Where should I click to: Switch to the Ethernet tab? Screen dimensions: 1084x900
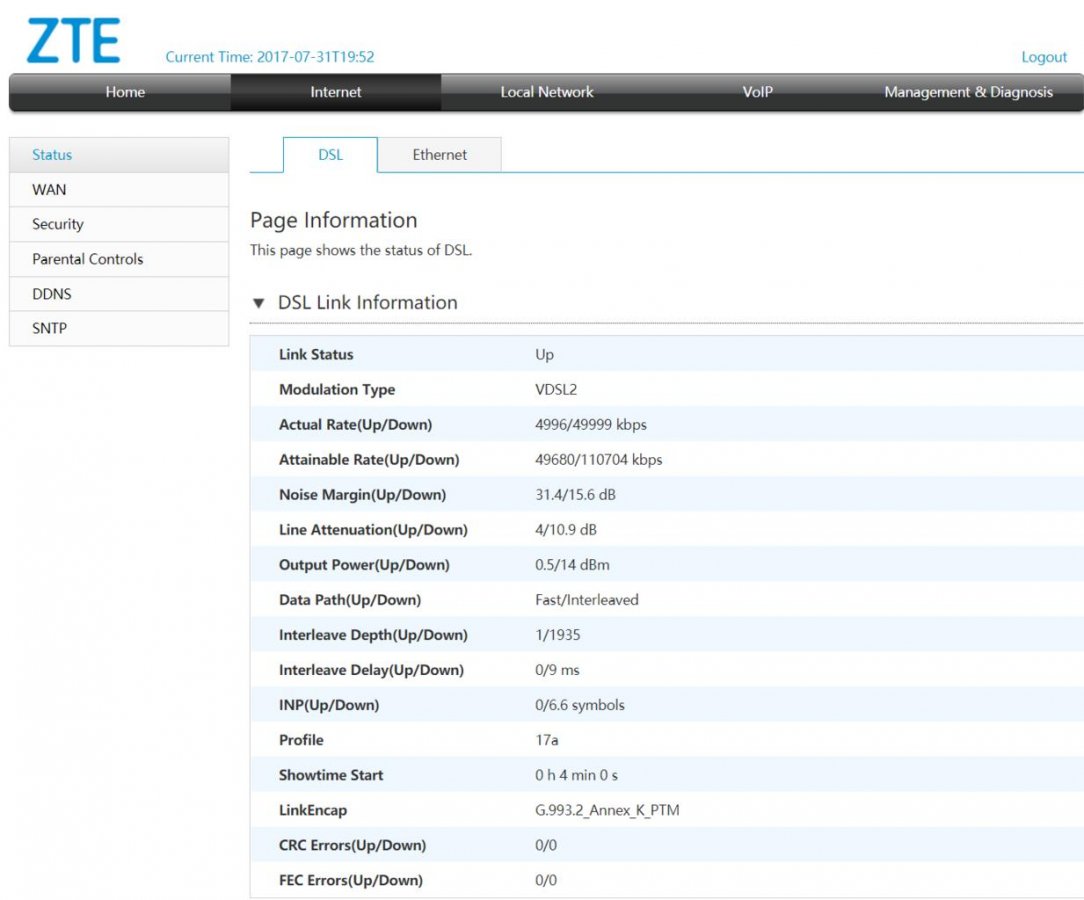(439, 155)
